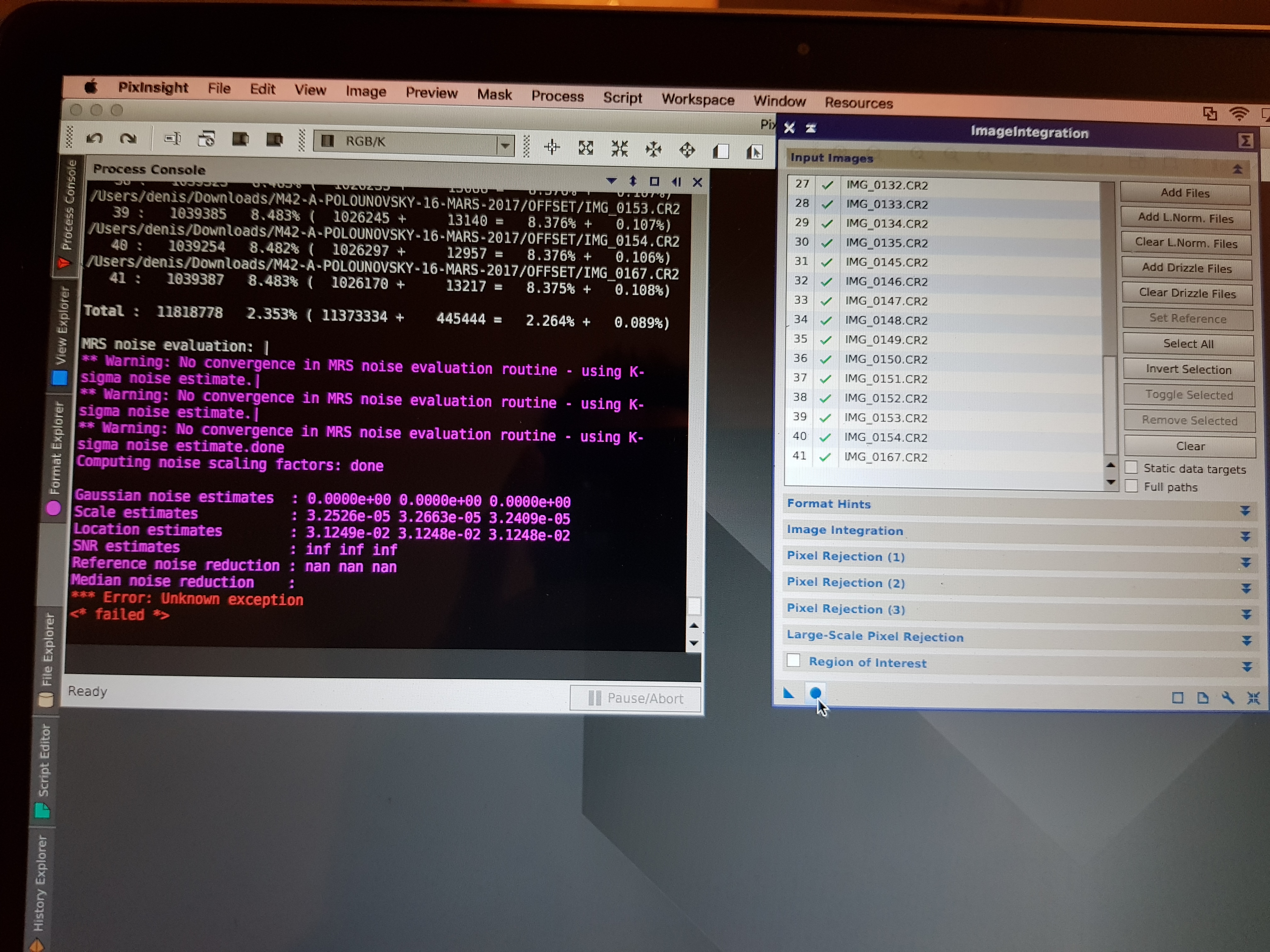Image resolution: width=1270 pixels, height=952 pixels.
Task: Click the Input Images list scrollbar thumb
Action: pyautogui.click(x=1110, y=405)
